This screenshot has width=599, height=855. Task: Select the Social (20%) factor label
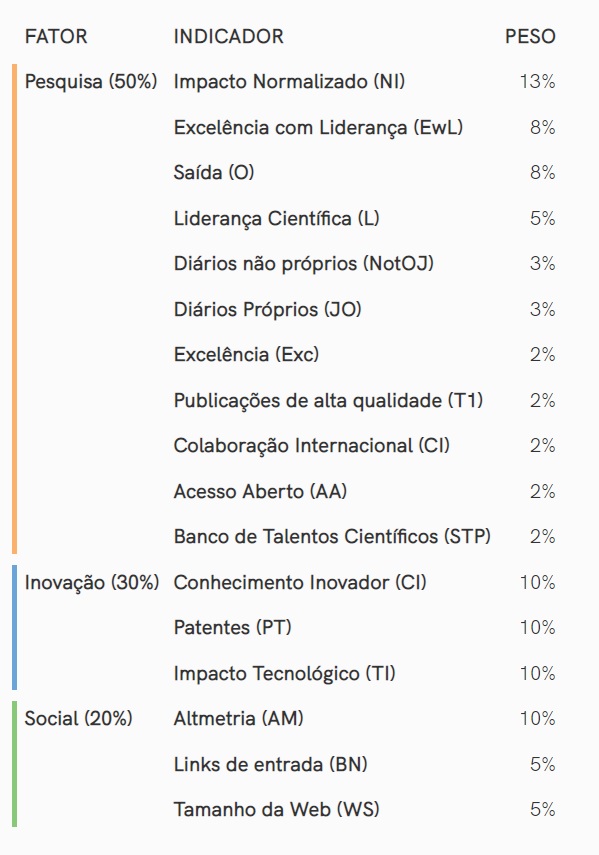click(x=78, y=719)
